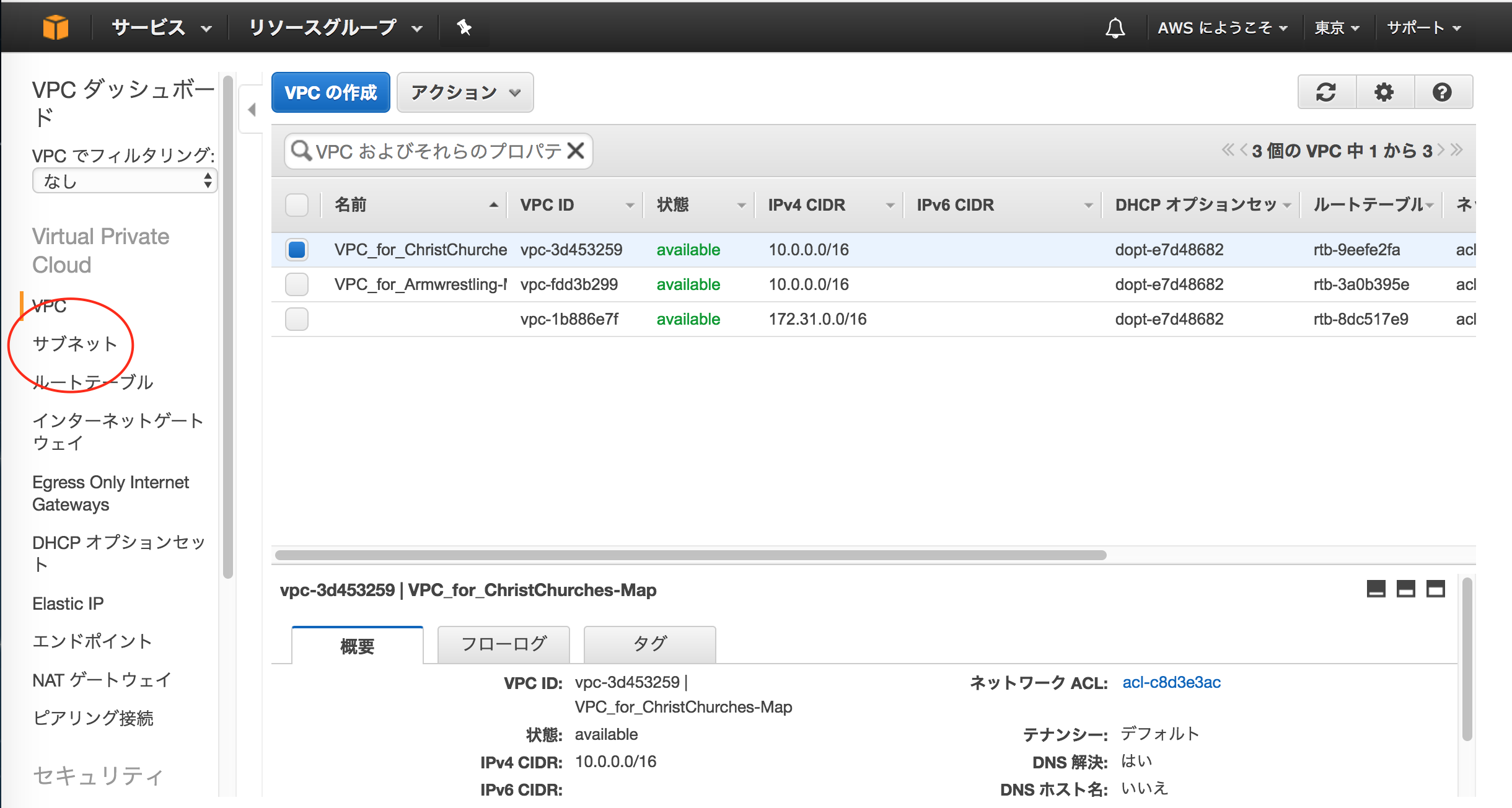Screen dimensions: 1512x808
Task: Set detail pane to half height
Action: pos(1406,589)
